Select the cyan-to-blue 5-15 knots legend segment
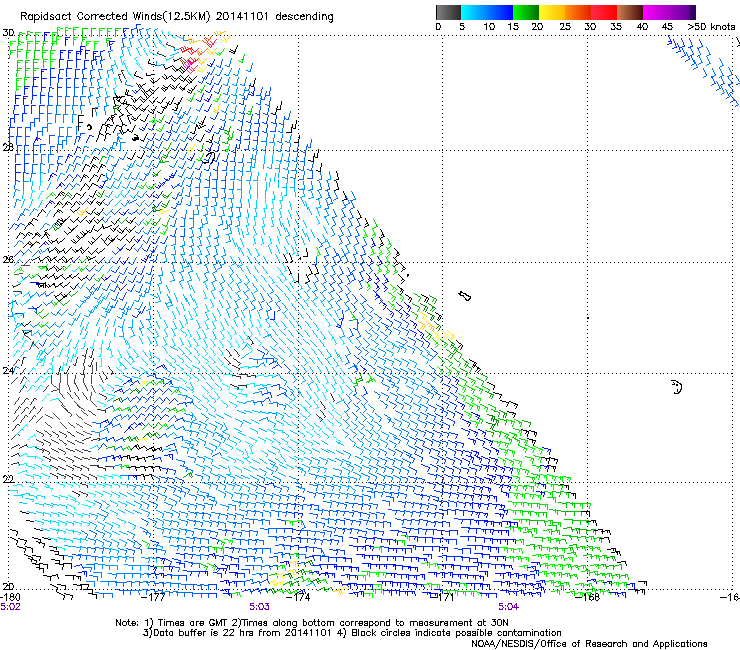 [487, 12]
